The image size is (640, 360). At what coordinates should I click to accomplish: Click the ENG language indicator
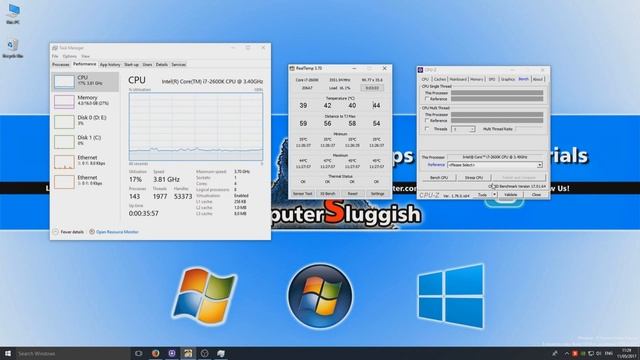tap(609, 353)
